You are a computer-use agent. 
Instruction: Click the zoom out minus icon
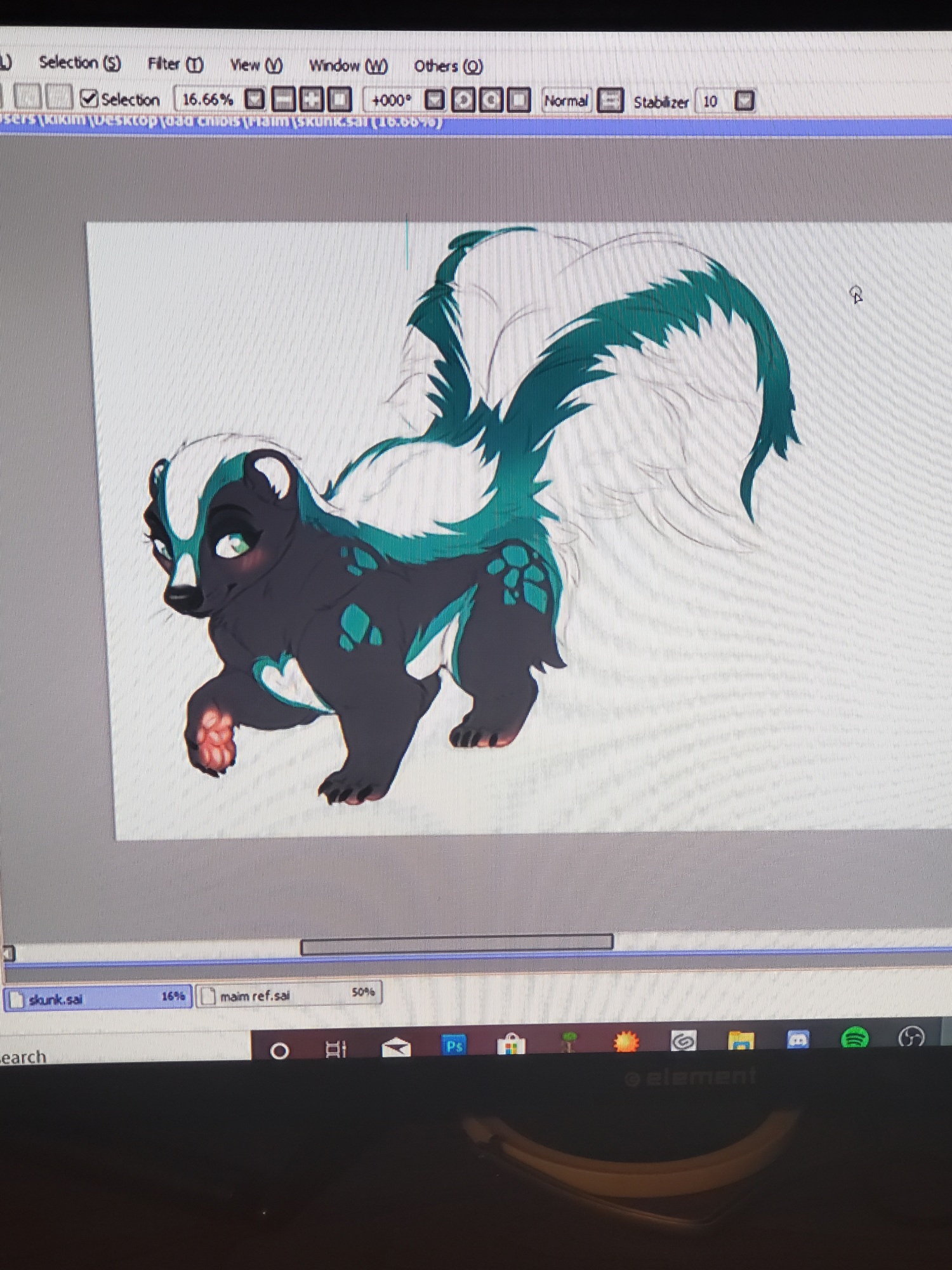283,100
